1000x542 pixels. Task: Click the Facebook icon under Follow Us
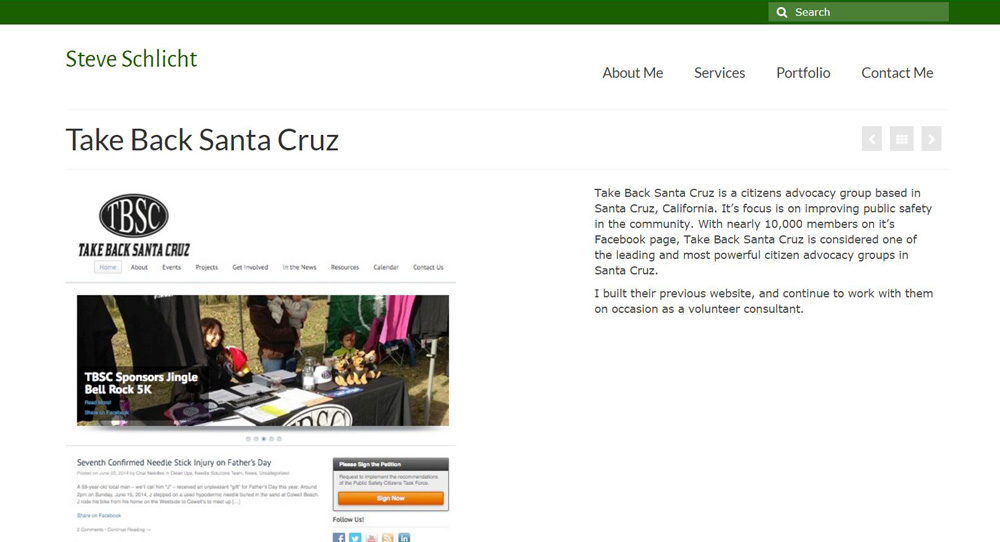(x=339, y=538)
